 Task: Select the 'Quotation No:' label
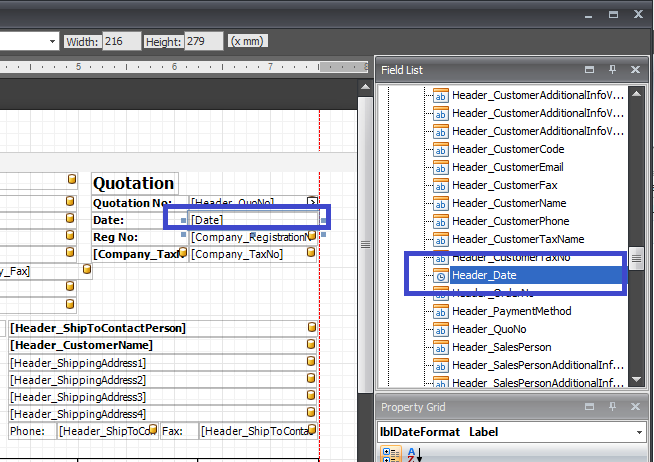[140, 203]
